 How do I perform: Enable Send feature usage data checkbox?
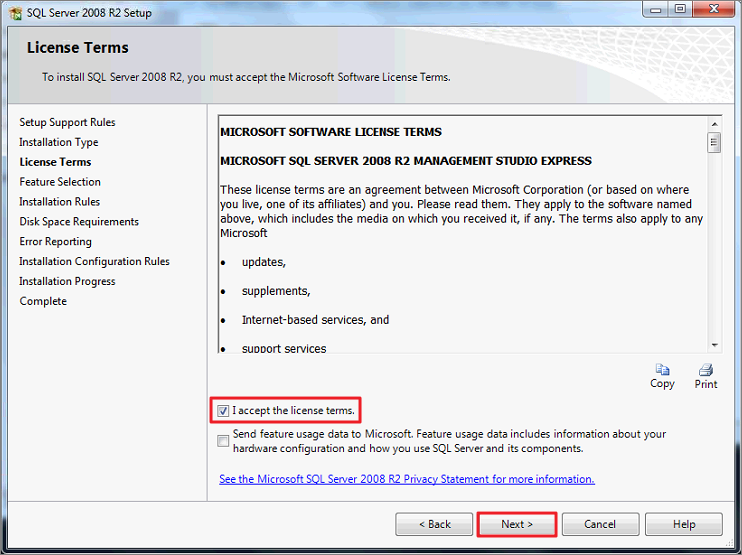(223, 441)
